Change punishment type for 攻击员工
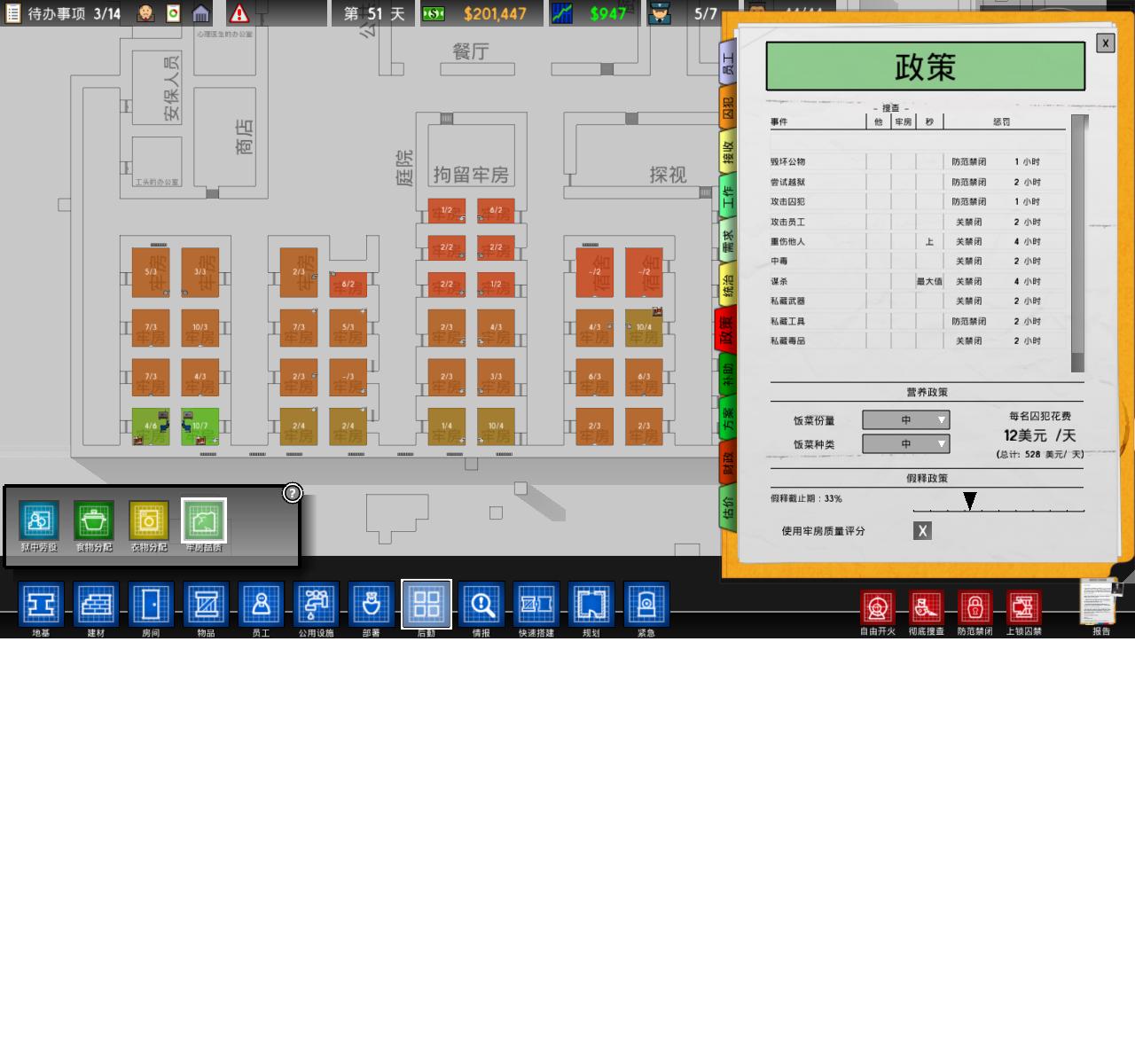The image size is (1135, 1064). pyautogui.click(x=969, y=222)
